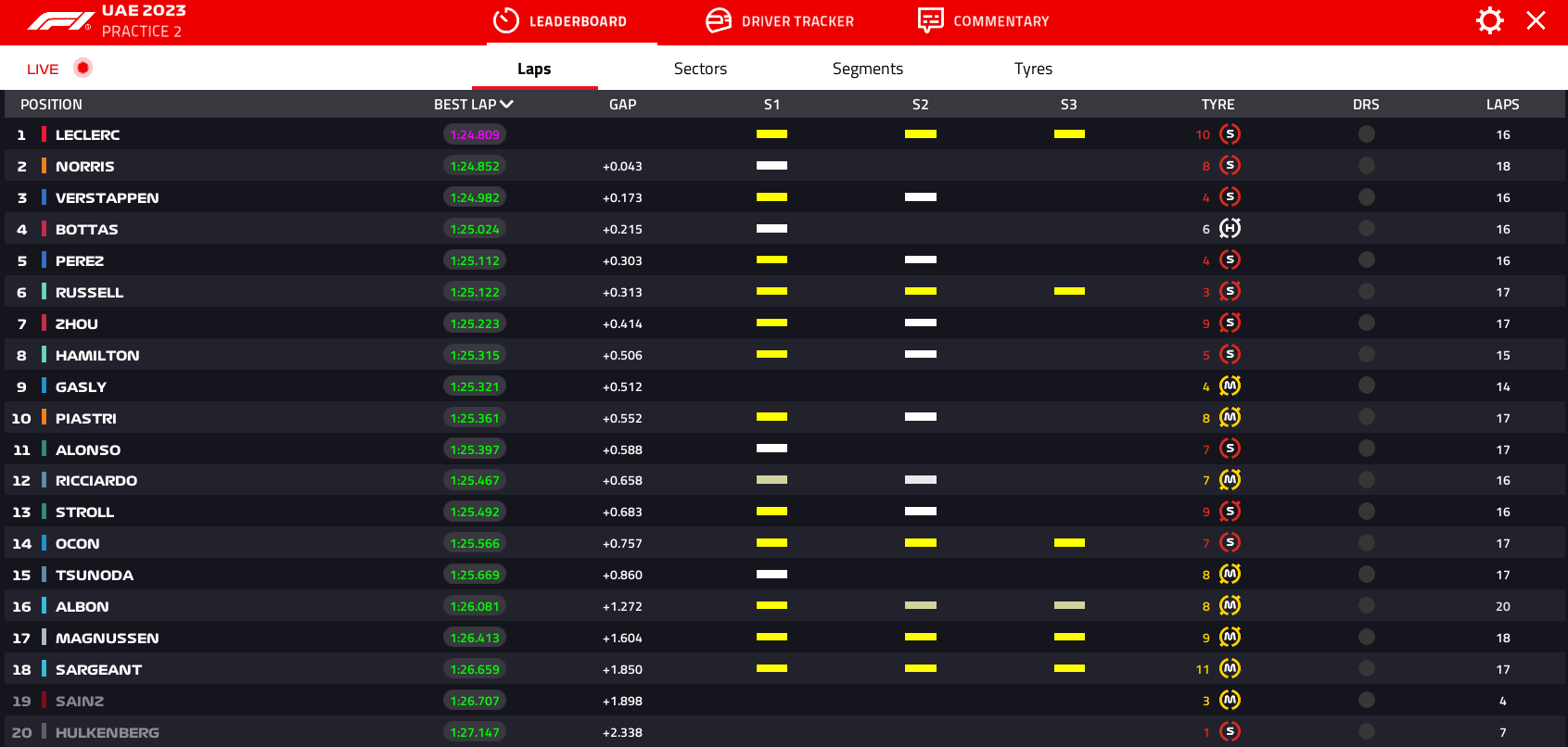Click Bottas's hard tyre icon
Image resolution: width=1568 pixels, height=747 pixels.
[1230, 229]
